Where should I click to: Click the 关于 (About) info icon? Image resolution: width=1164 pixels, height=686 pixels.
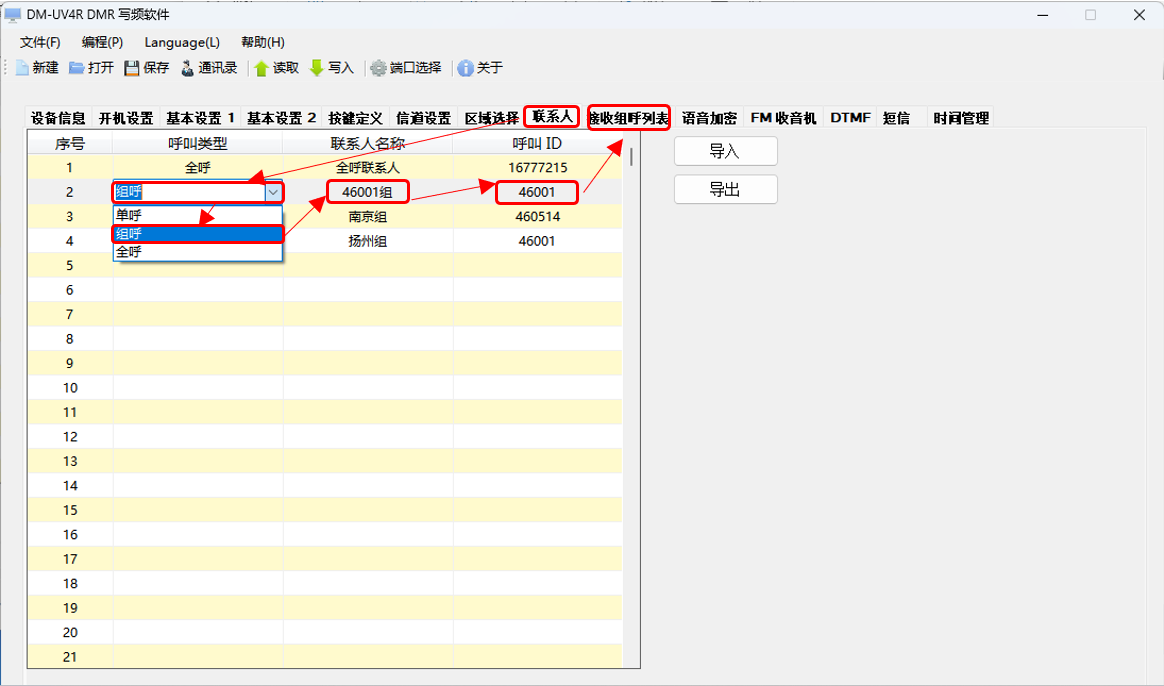pyautogui.click(x=465, y=68)
